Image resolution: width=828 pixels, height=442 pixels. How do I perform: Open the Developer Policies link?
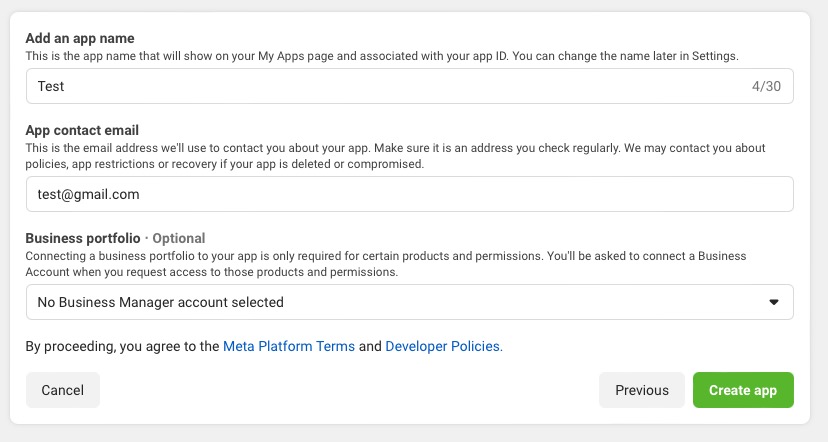[x=443, y=347]
